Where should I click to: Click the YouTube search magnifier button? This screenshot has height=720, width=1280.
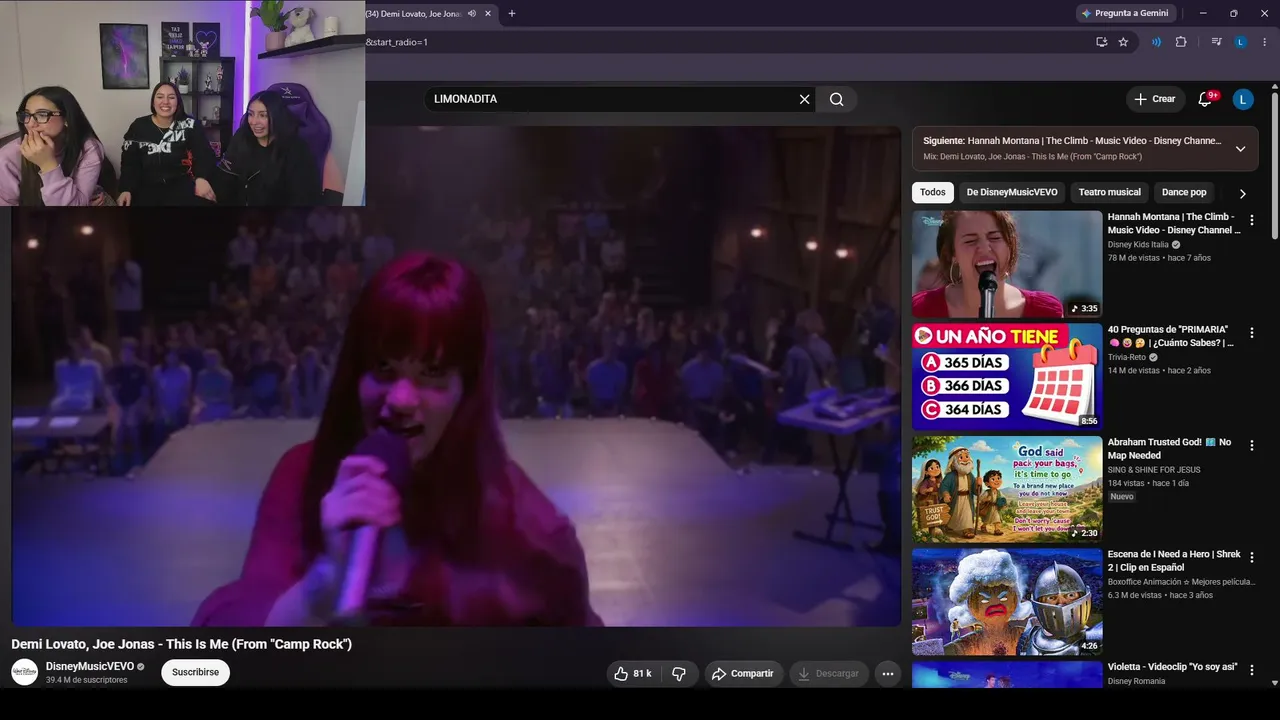pyautogui.click(x=837, y=99)
